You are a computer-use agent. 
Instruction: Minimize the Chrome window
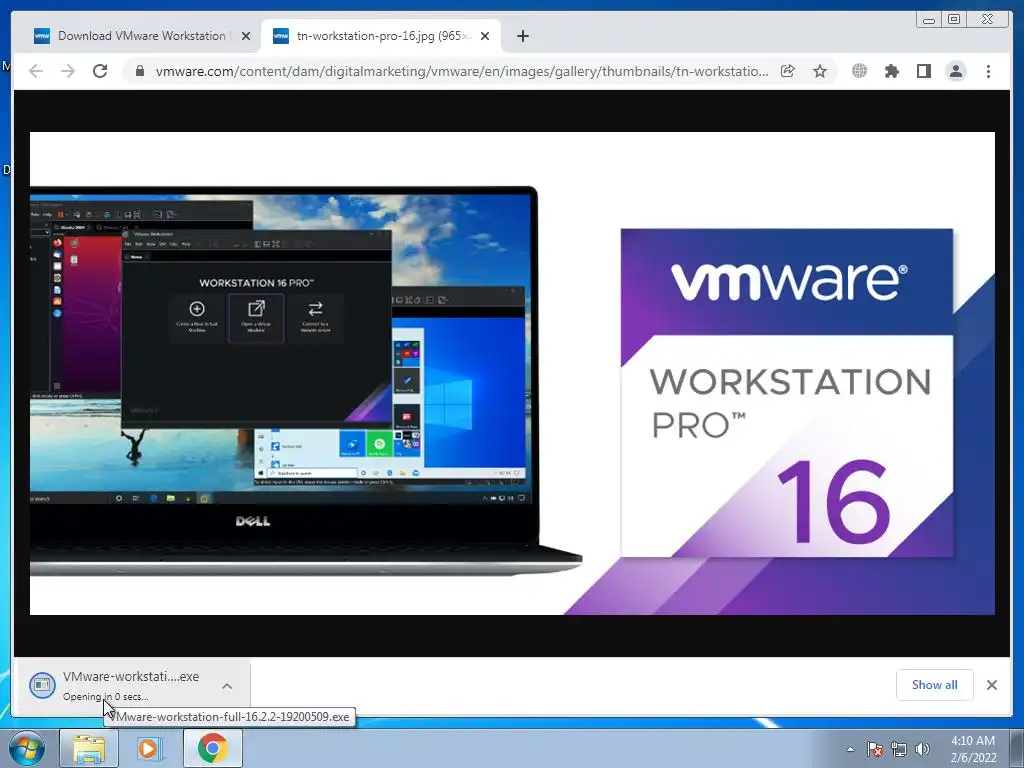coord(929,20)
